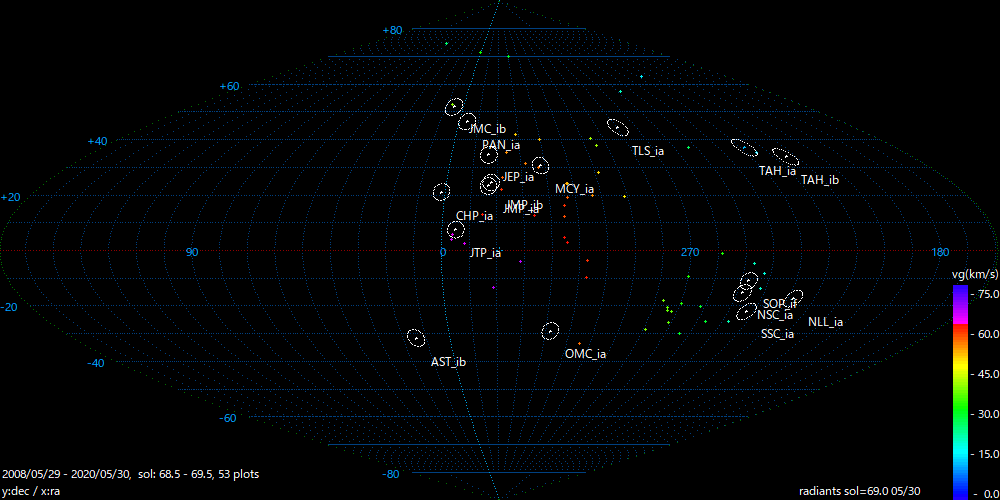This screenshot has width=1000, height=500.
Task: Click the +80 declination axis label
Action: 392,31
